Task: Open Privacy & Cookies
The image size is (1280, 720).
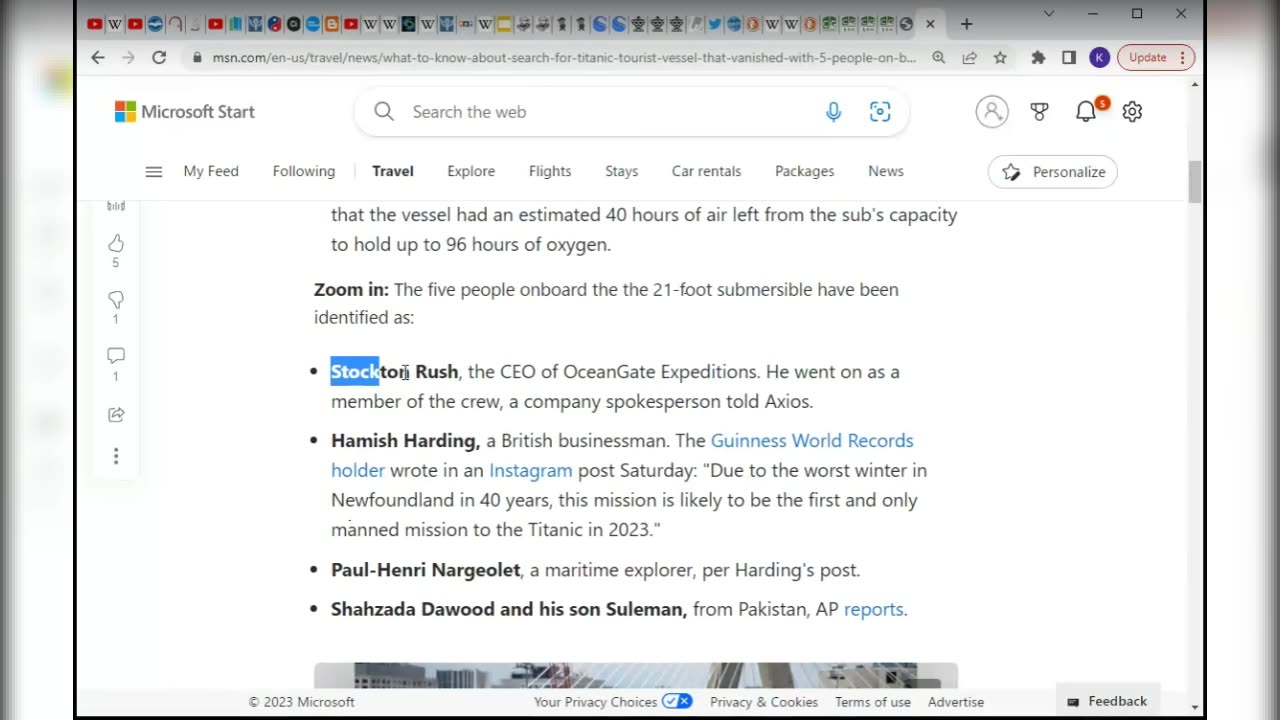Action: [x=764, y=702]
